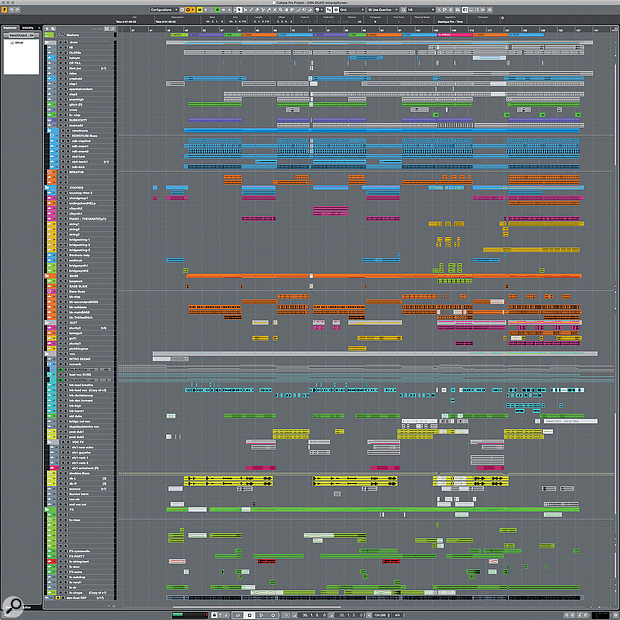Click the tempo value on the transport bar
Image resolution: width=620 pixels, height=620 pixels.
380,615
